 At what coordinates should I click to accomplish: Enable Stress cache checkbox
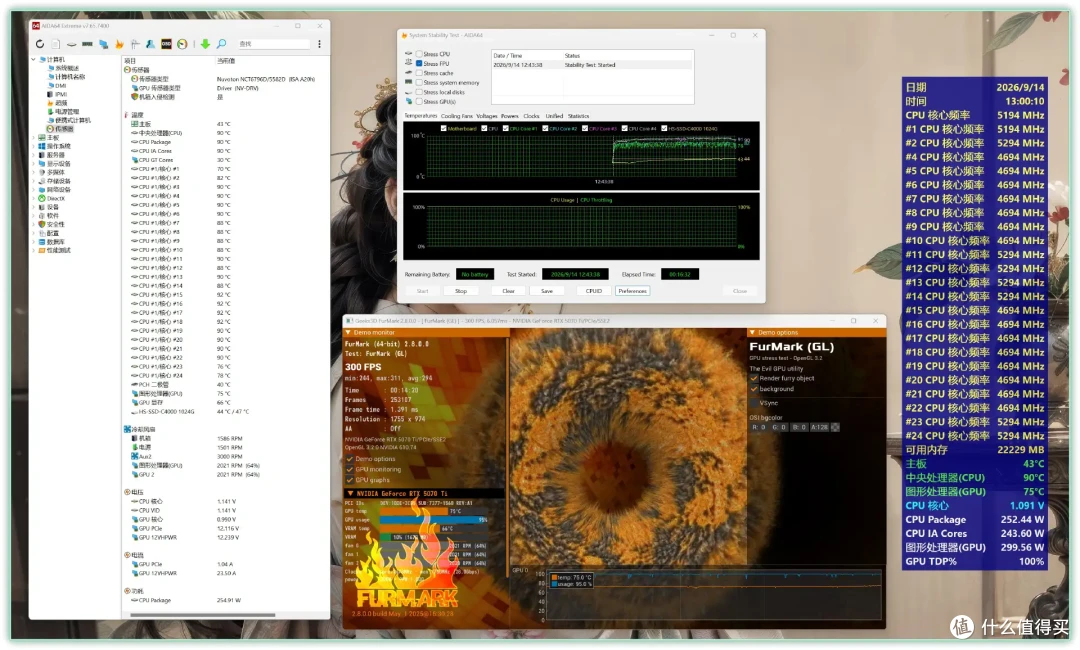point(419,73)
